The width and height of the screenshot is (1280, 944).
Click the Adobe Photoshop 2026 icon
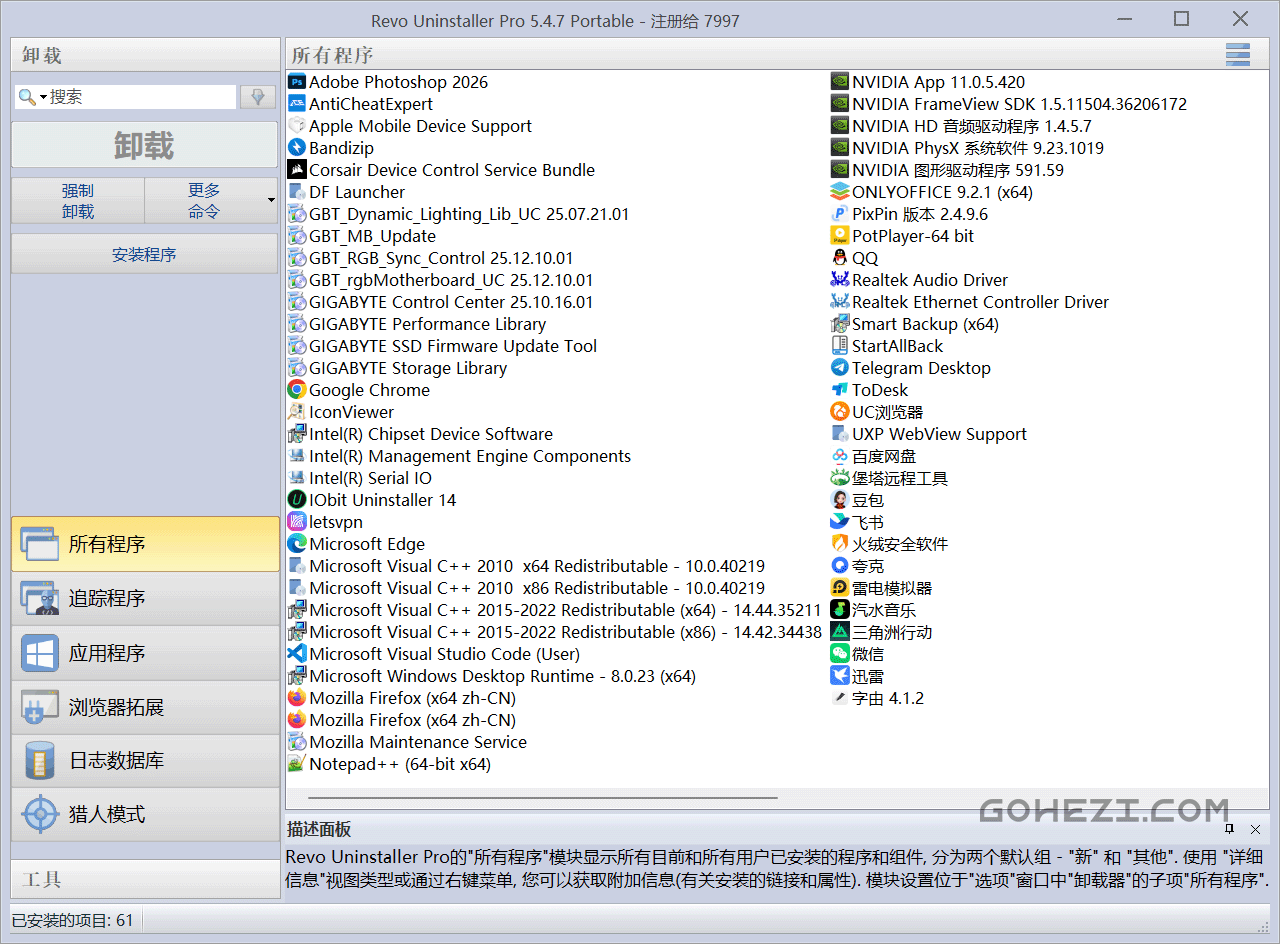point(297,82)
